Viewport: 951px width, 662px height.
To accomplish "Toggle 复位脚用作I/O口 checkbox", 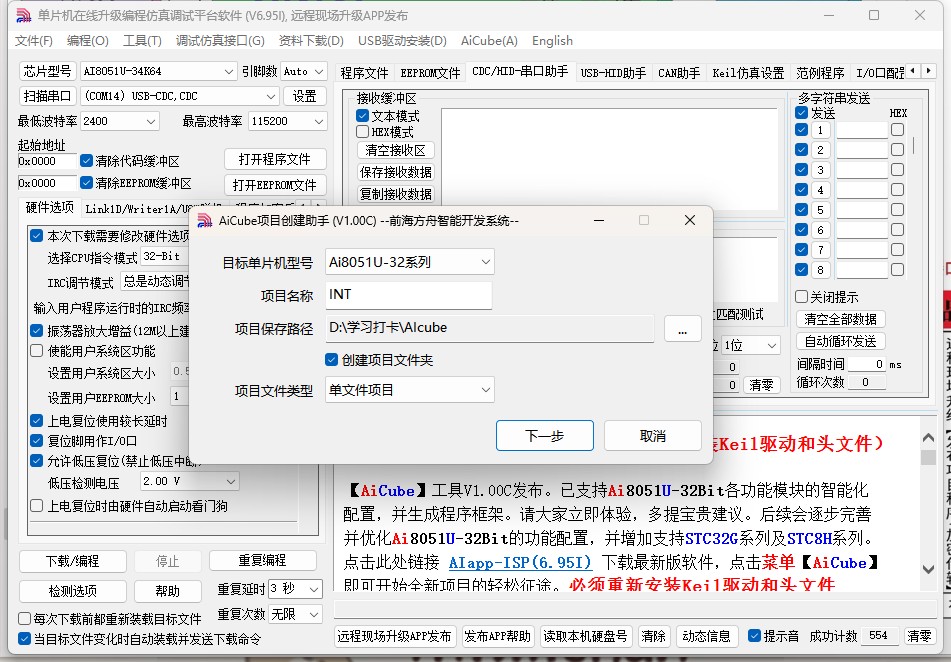I will click(x=36, y=441).
